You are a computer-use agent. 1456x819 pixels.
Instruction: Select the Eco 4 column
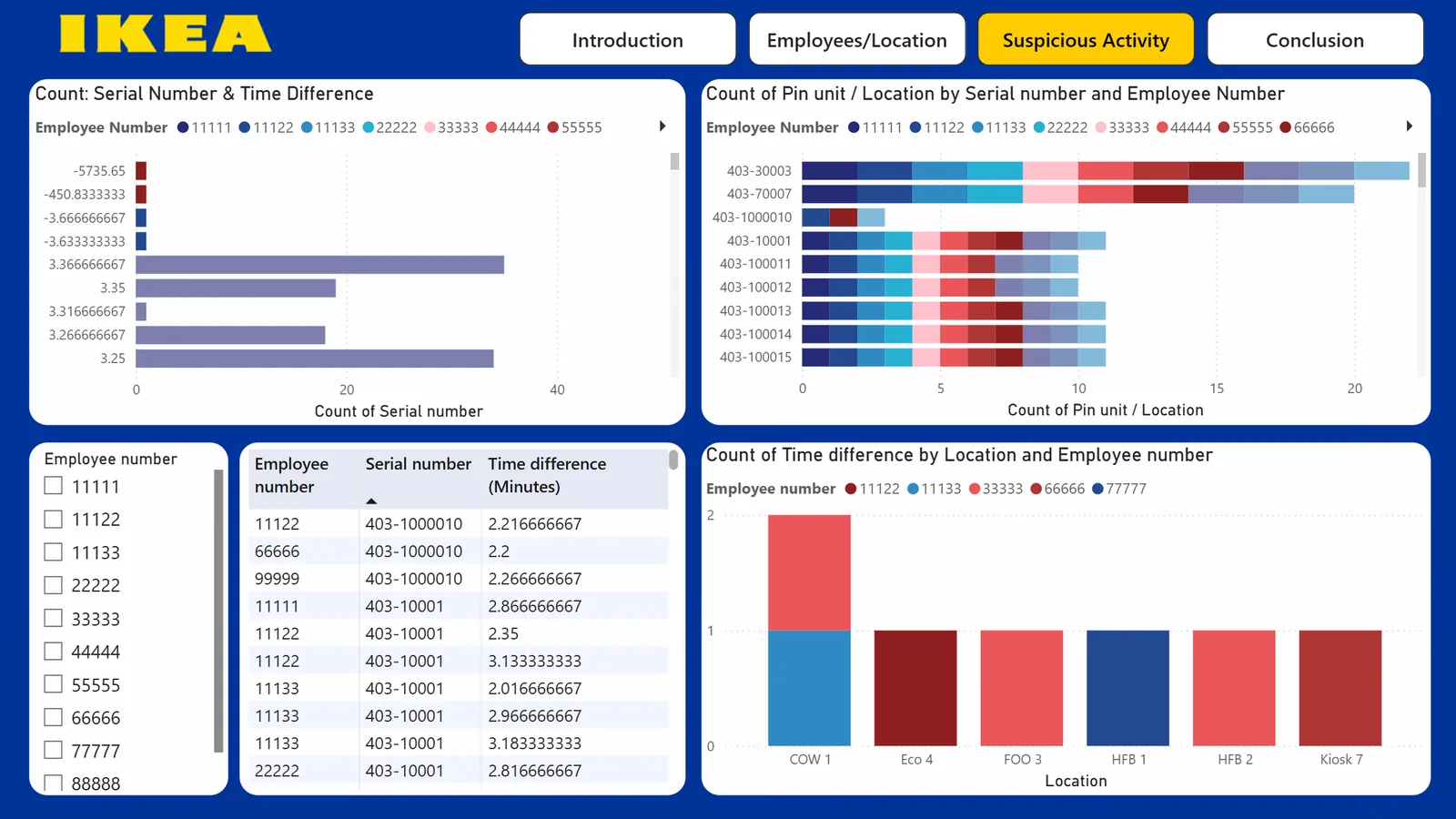click(x=915, y=688)
